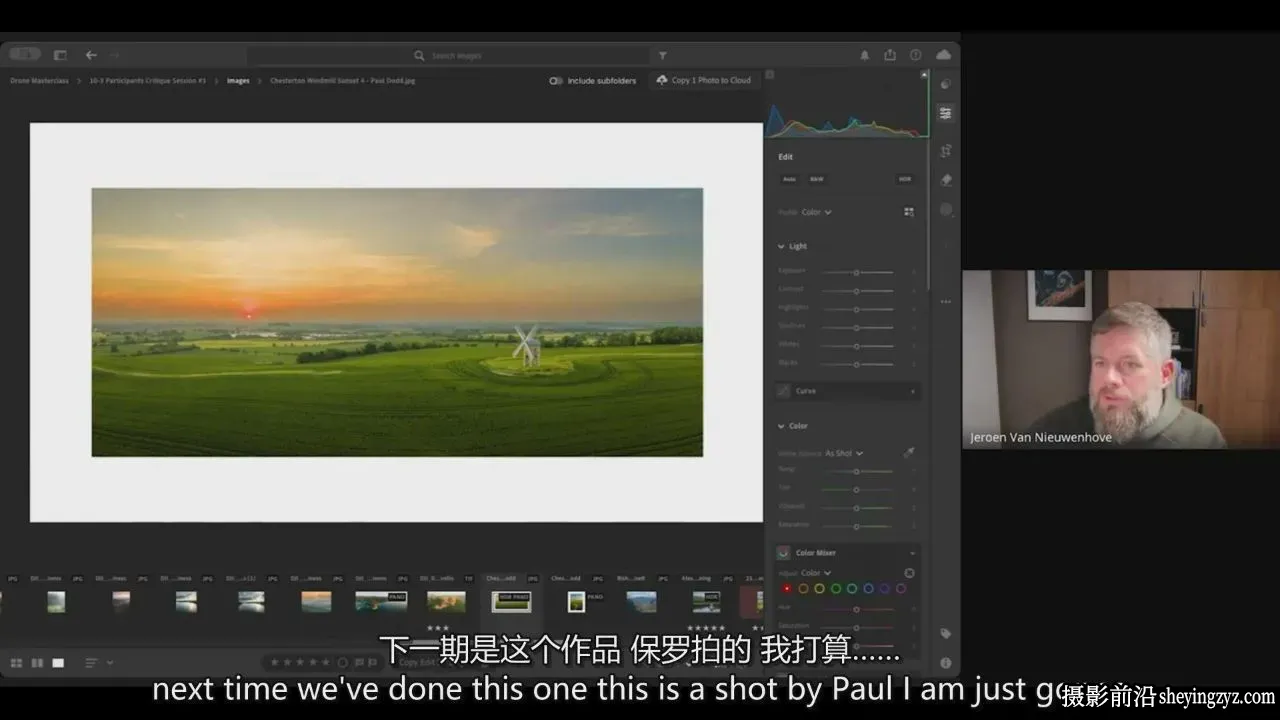Click Copy 1 Photo to Cloud
Image resolution: width=1280 pixels, height=720 pixels.
tap(704, 80)
